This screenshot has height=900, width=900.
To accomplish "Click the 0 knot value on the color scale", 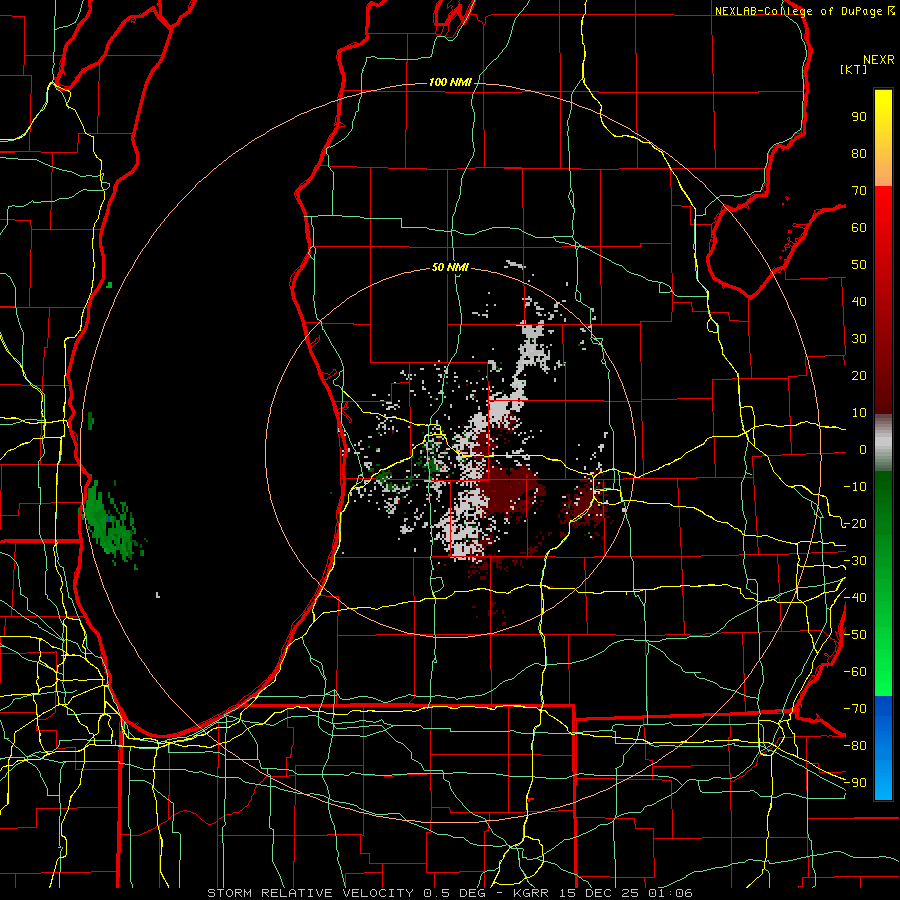I will click(x=863, y=449).
